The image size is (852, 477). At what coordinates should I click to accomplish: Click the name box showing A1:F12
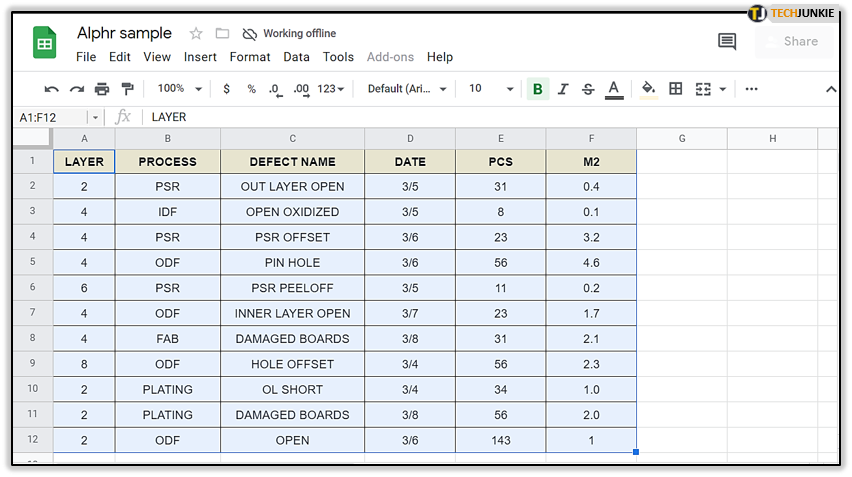(x=50, y=117)
